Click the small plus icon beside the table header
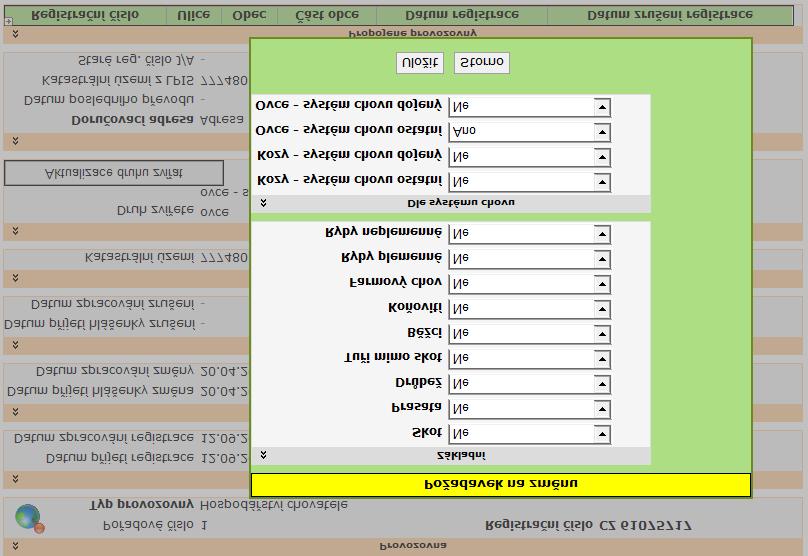The height and width of the screenshot is (556, 808). coord(8,21)
